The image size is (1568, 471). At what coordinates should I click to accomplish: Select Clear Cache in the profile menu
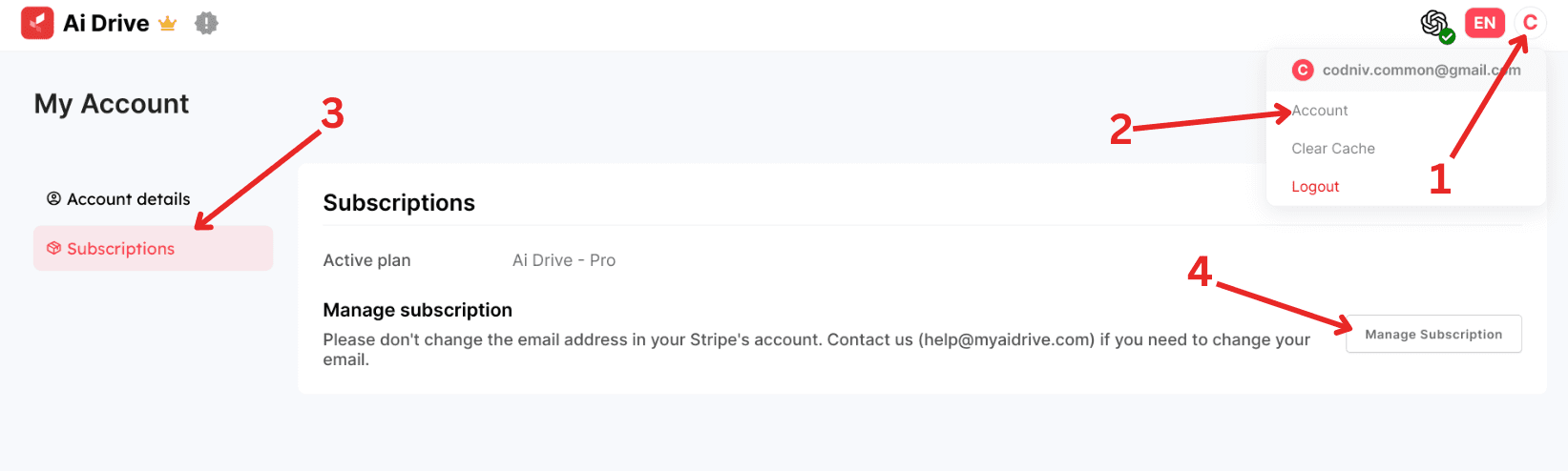[x=1333, y=149]
